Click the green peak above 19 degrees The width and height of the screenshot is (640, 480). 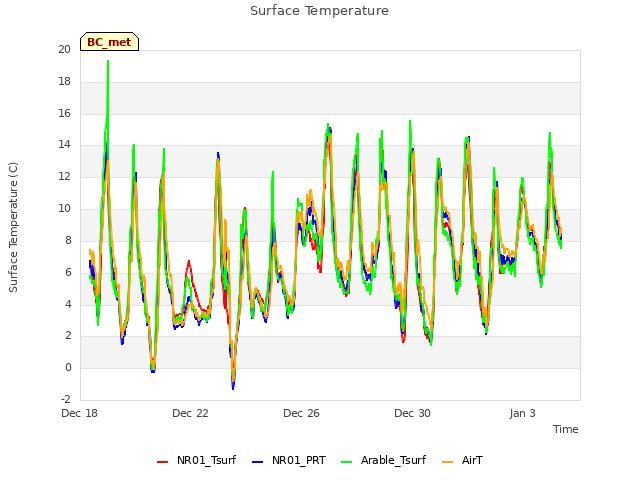(x=108, y=62)
